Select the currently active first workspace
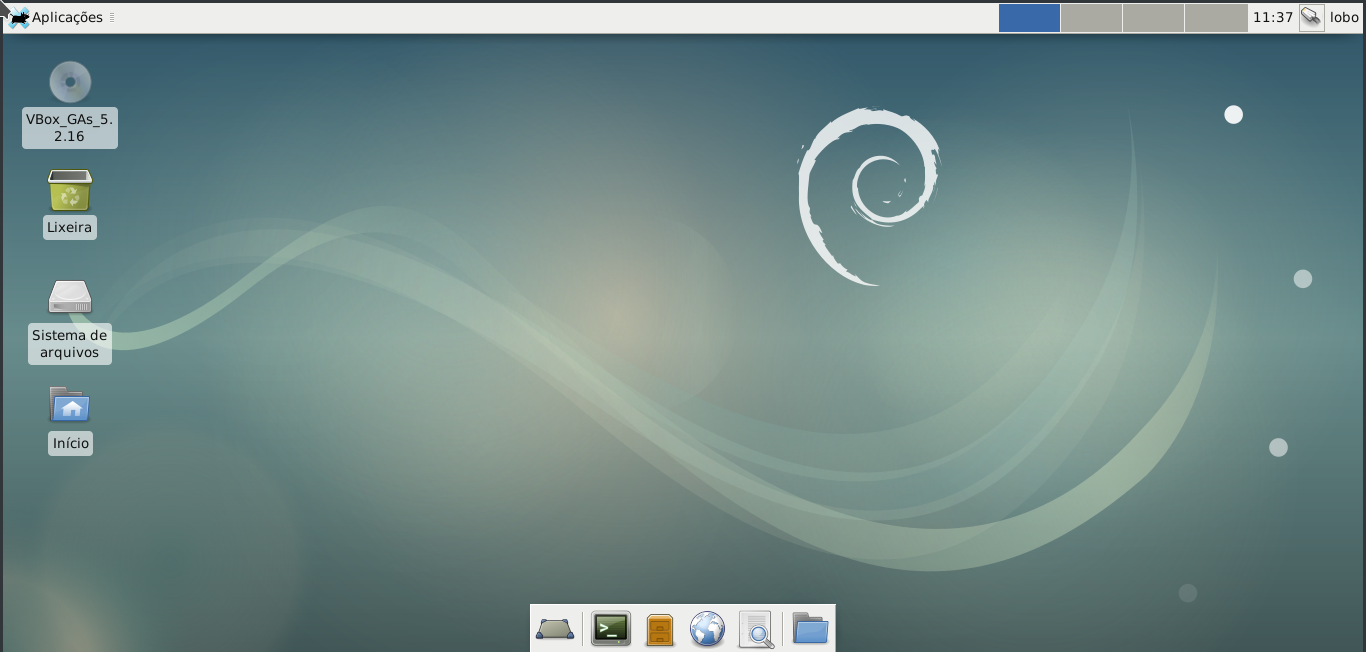The image size is (1366, 652). coord(1029,17)
